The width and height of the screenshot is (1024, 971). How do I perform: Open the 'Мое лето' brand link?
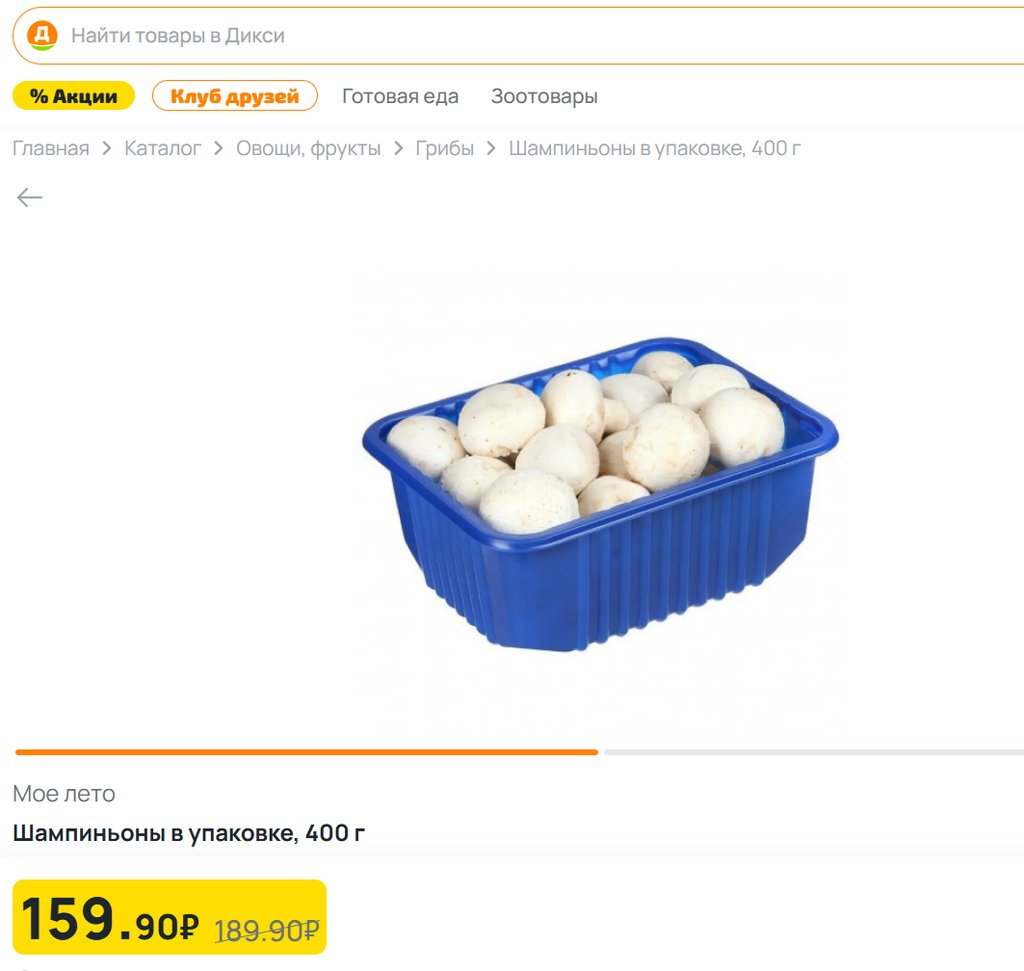64,794
